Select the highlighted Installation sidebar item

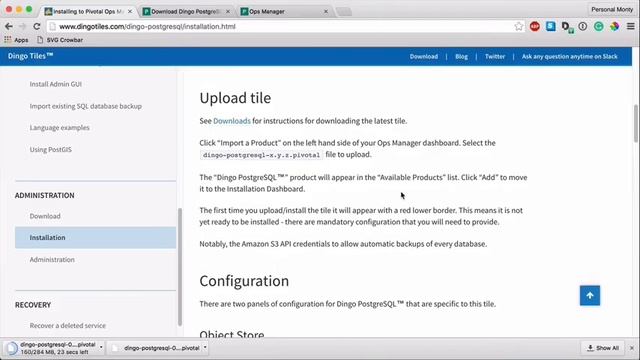click(96, 238)
